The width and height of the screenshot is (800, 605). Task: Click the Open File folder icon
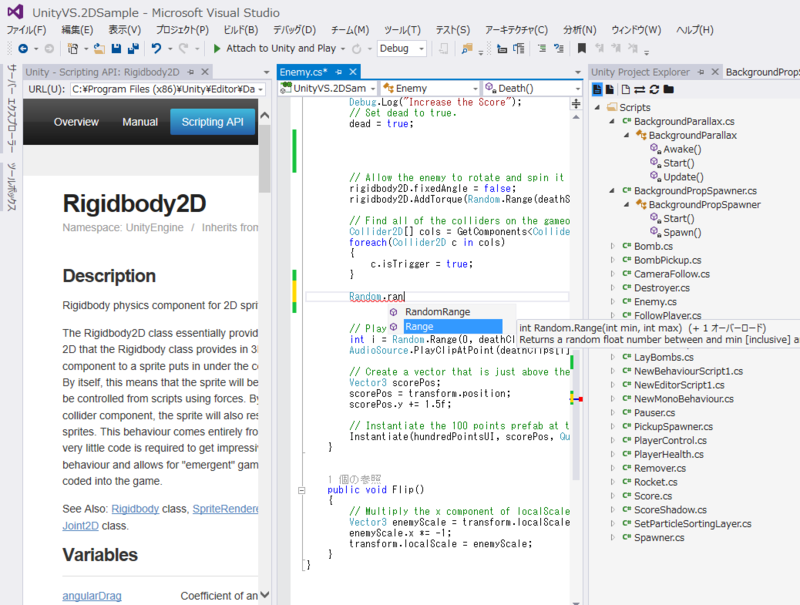pos(99,48)
